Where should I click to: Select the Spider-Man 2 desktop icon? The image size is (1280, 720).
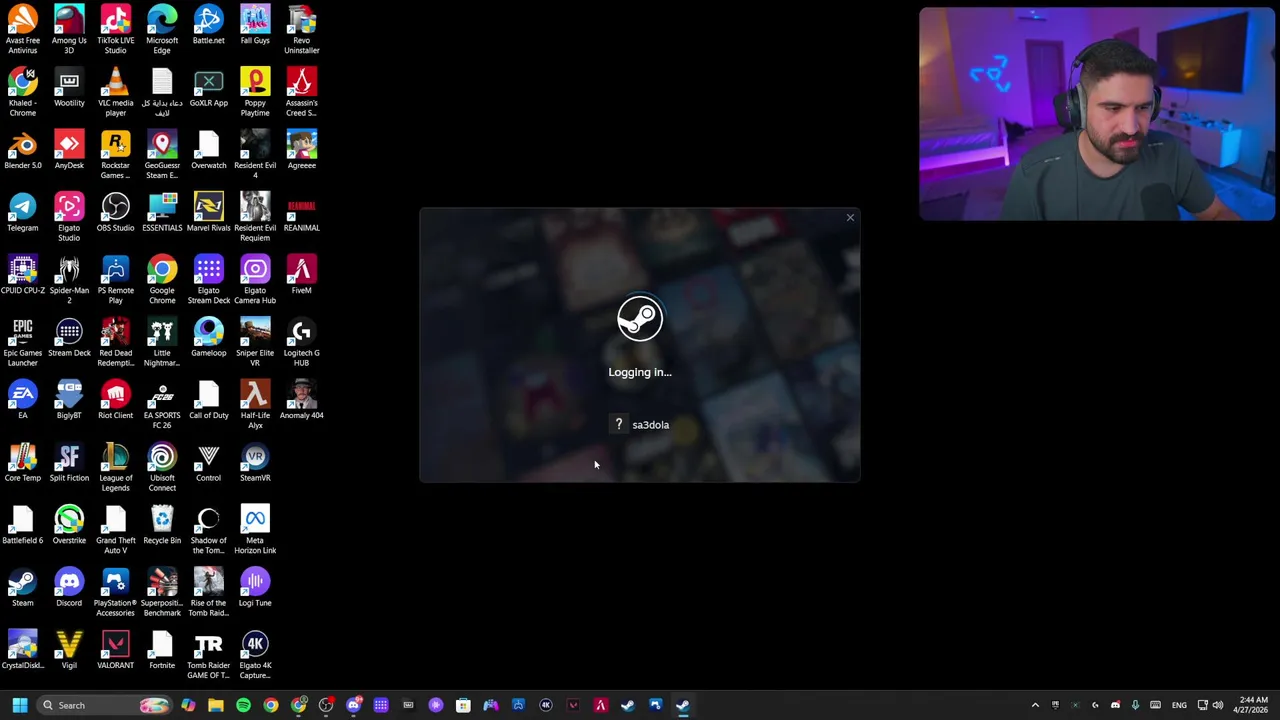click(69, 280)
